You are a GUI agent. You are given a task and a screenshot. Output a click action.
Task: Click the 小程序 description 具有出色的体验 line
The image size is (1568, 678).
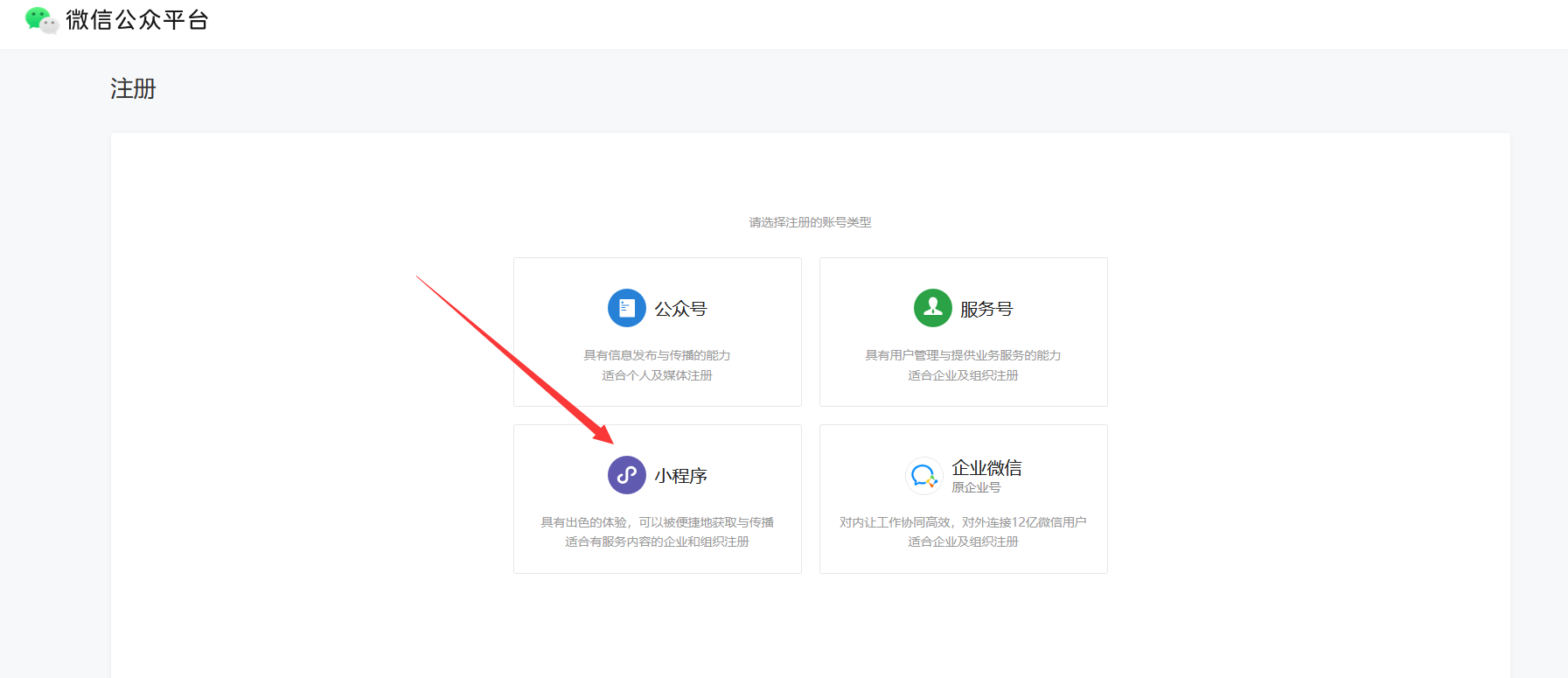(x=657, y=522)
